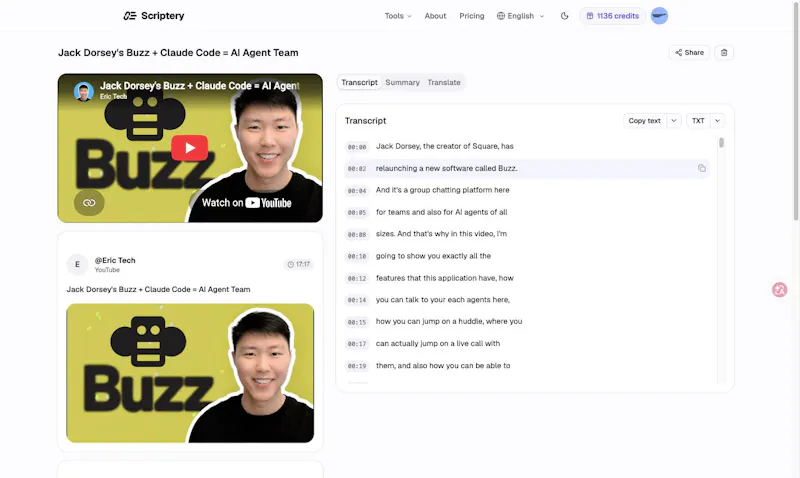The image size is (800, 478).
Task: Download the transcript as TXT
Action: [698, 121]
